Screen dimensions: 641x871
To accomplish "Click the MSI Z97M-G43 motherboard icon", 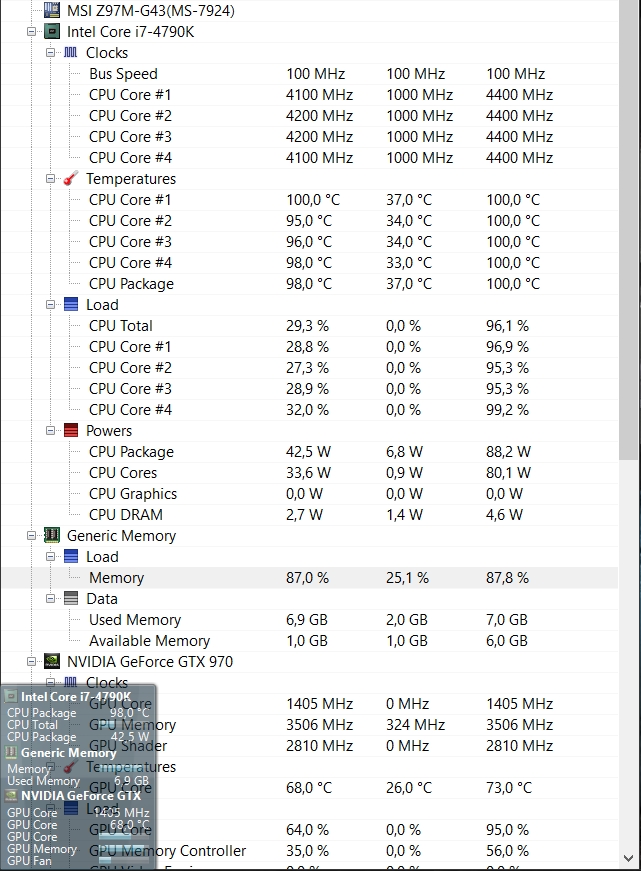I will (52, 10).
